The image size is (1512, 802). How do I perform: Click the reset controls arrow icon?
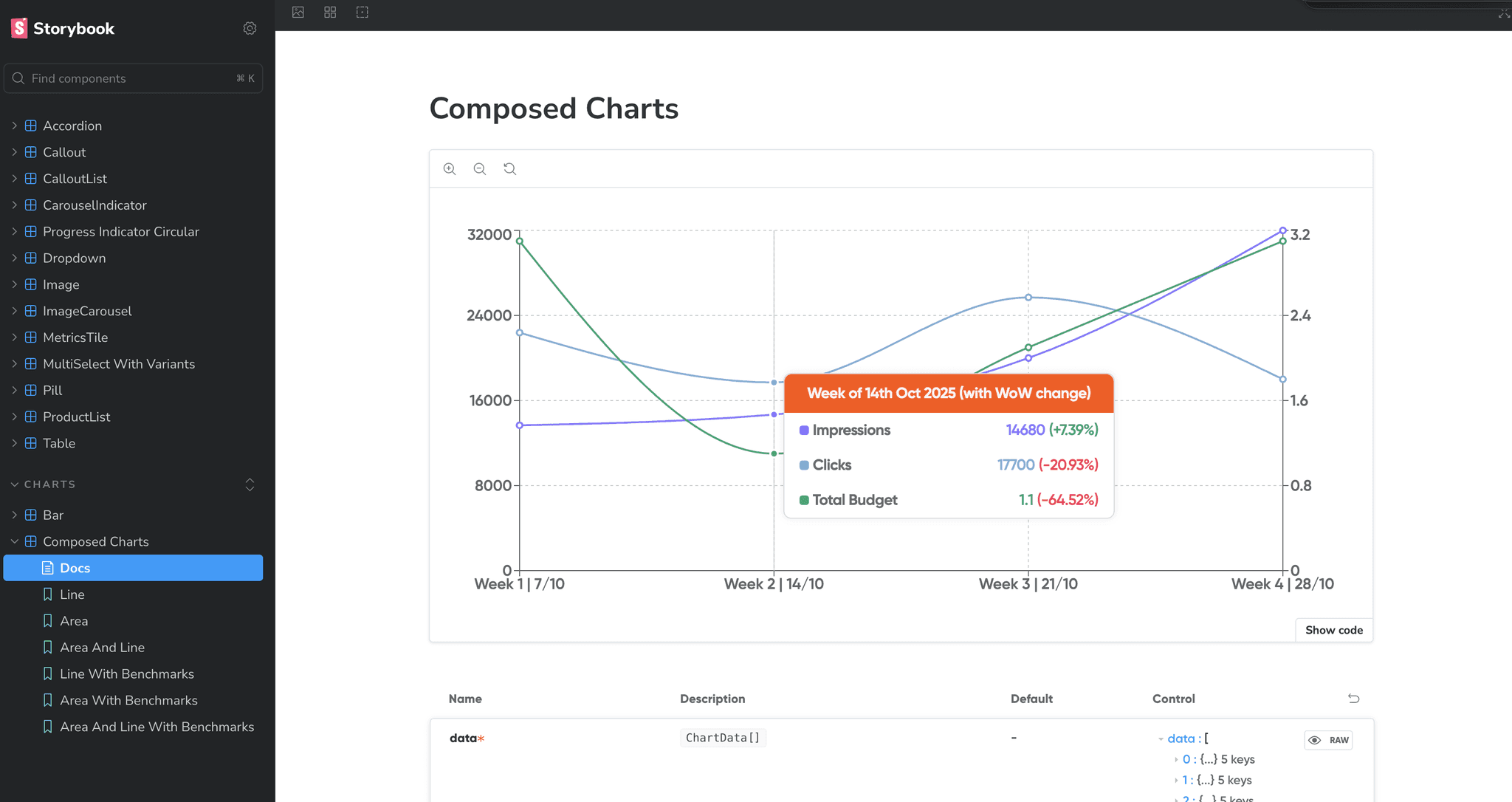coord(1353,699)
